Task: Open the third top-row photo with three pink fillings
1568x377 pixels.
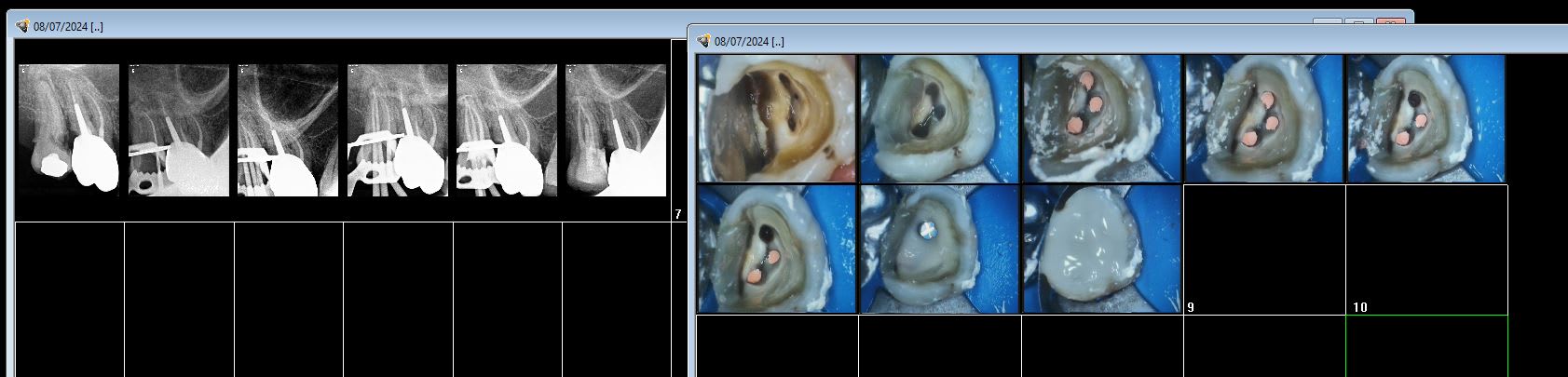Action: coord(1101,118)
